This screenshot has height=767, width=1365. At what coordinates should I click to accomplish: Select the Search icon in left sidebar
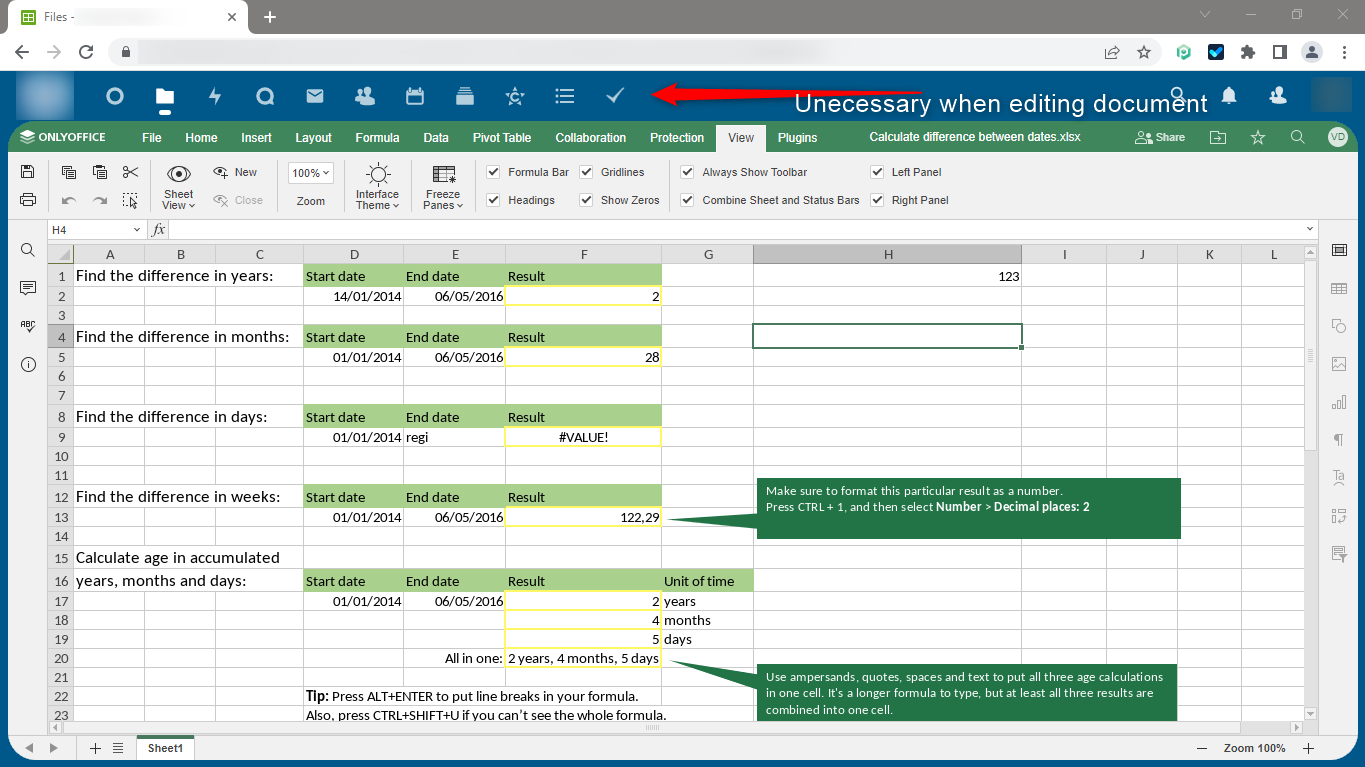click(x=27, y=250)
